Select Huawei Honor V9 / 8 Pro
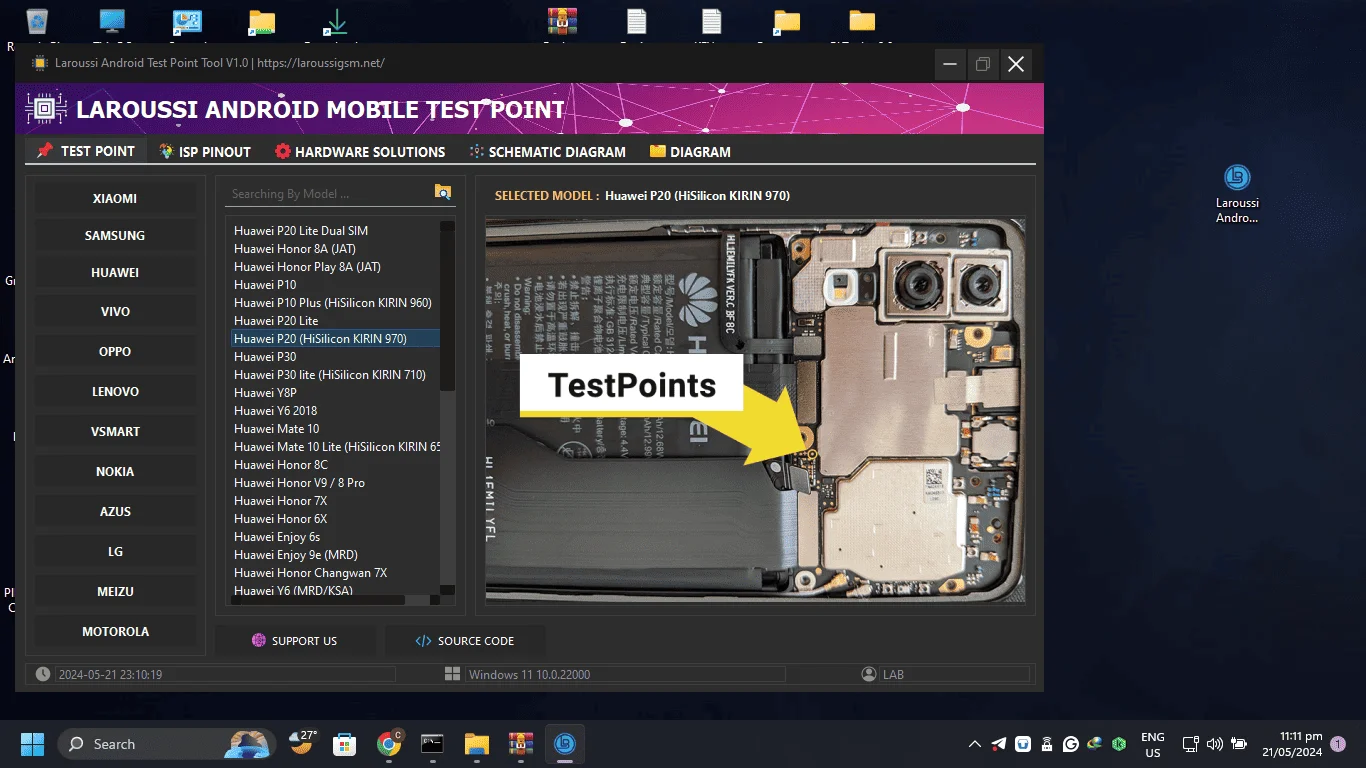 [x=335, y=482]
